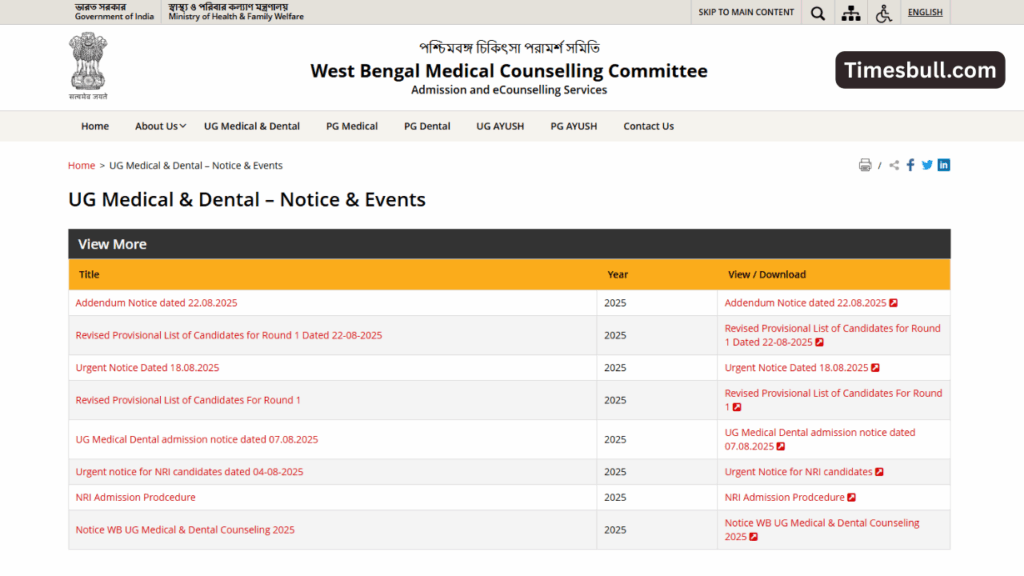The height and width of the screenshot is (576, 1024).
Task: Click the Timesbull.com logo
Action: click(x=919, y=70)
